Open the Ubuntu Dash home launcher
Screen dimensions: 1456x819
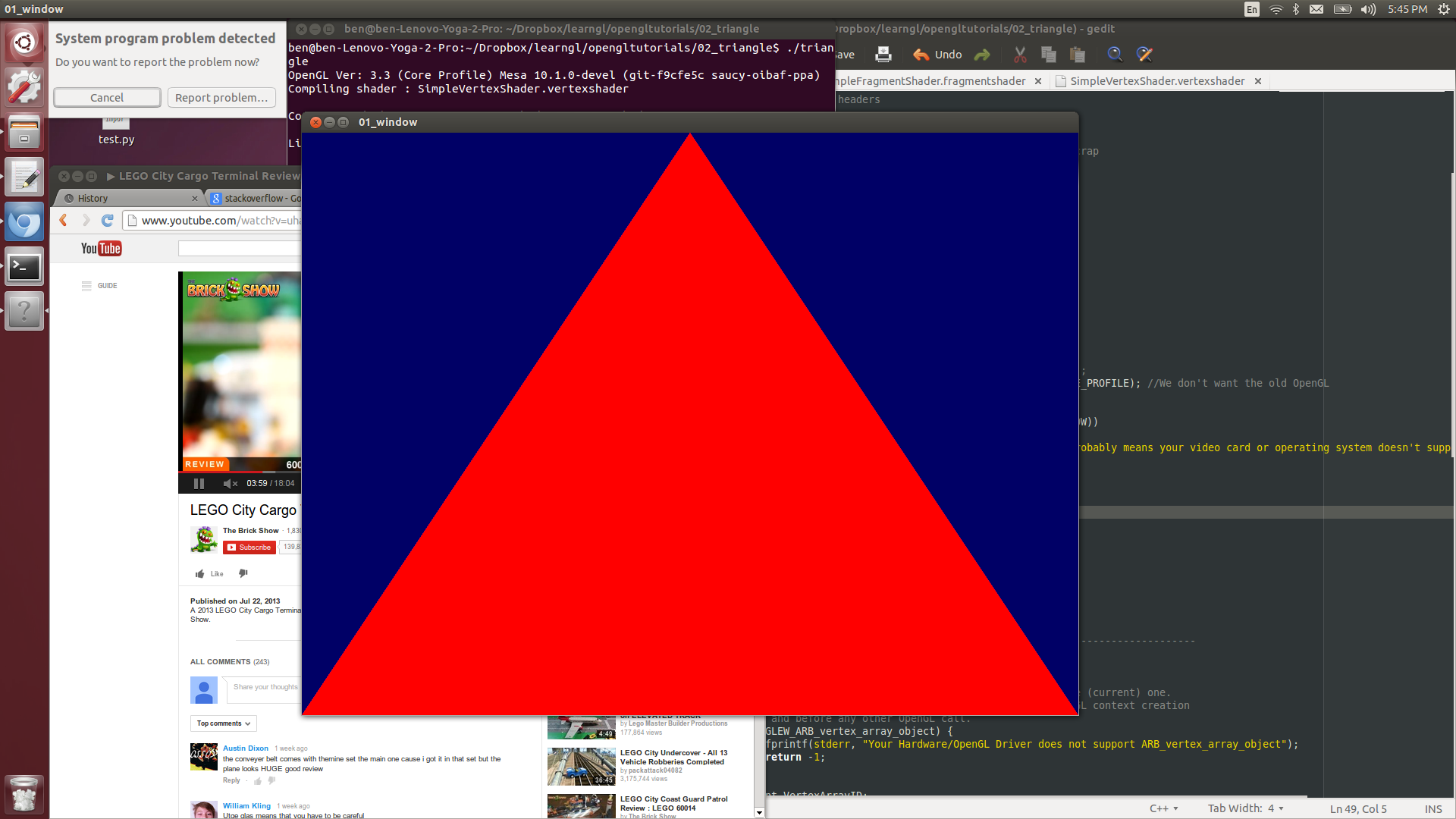click(24, 42)
